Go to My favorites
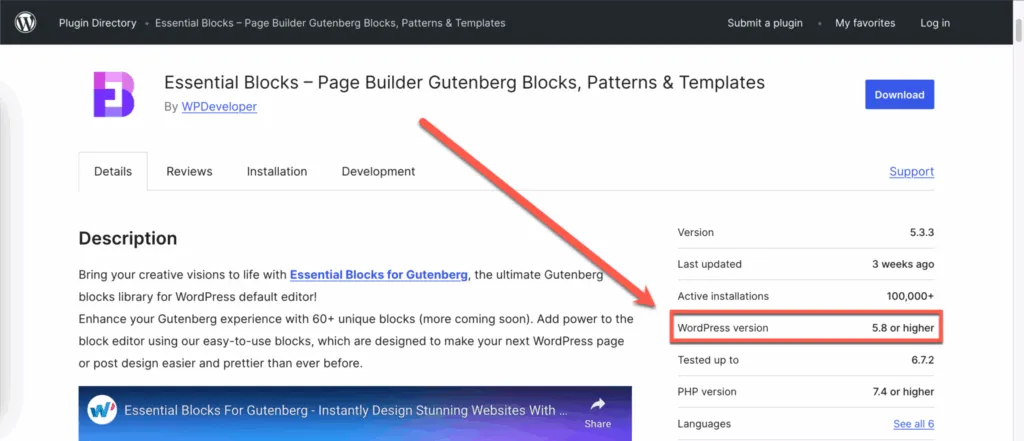1024x441 pixels. click(x=865, y=23)
